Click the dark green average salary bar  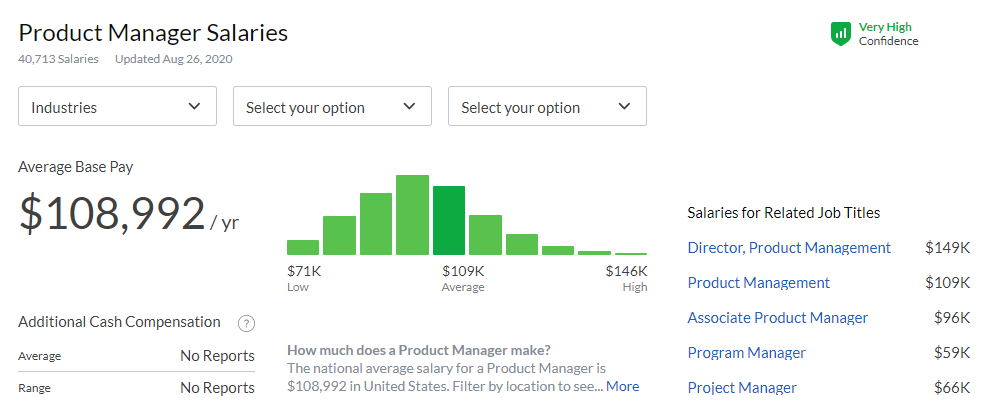pyautogui.click(x=449, y=221)
